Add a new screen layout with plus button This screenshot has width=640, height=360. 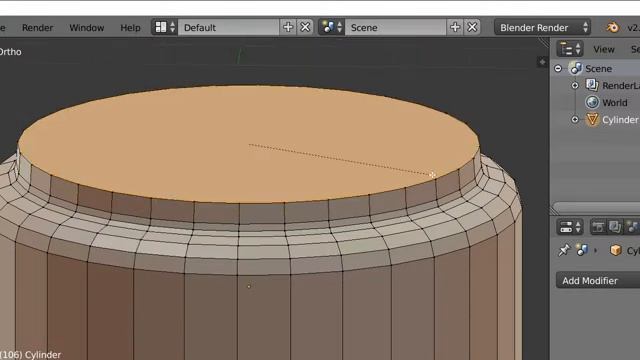click(x=288, y=27)
